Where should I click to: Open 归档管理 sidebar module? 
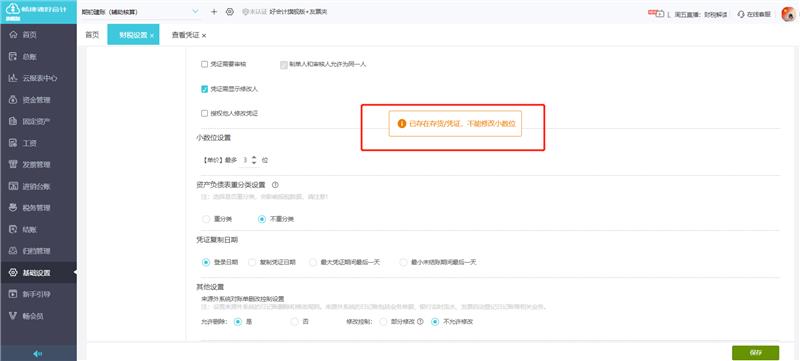tap(38, 251)
